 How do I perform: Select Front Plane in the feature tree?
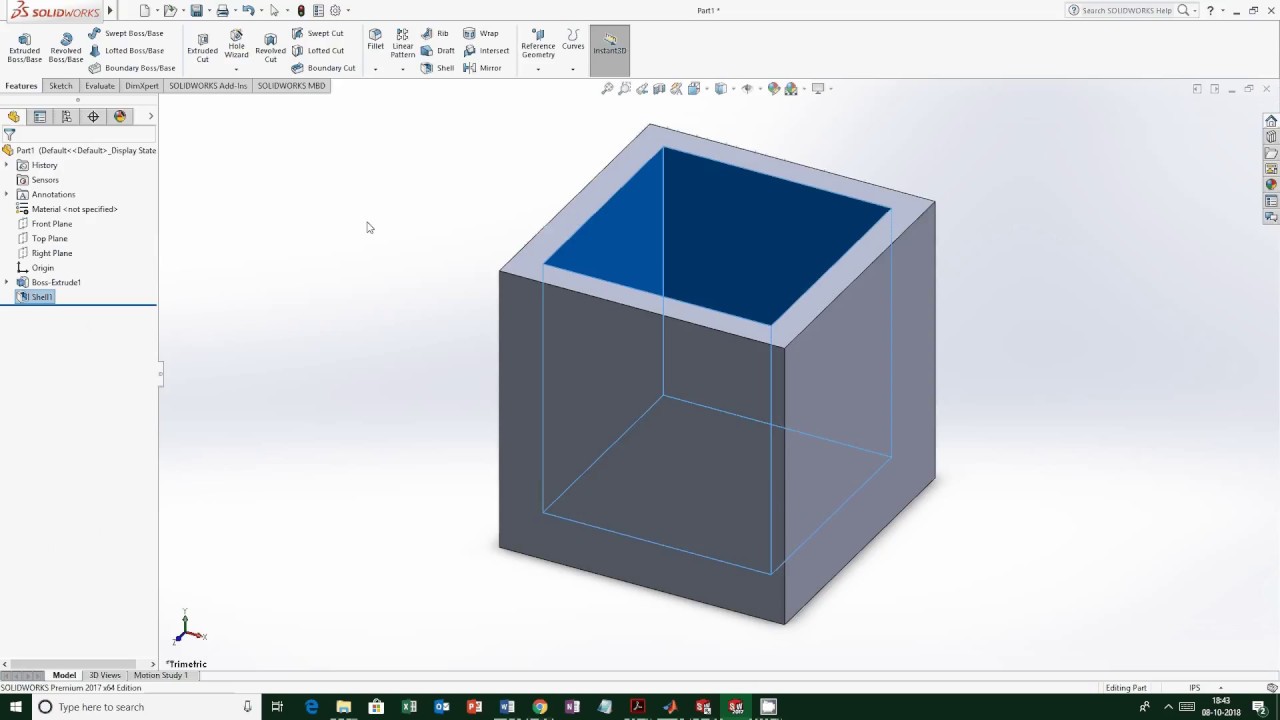tap(44, 224)
